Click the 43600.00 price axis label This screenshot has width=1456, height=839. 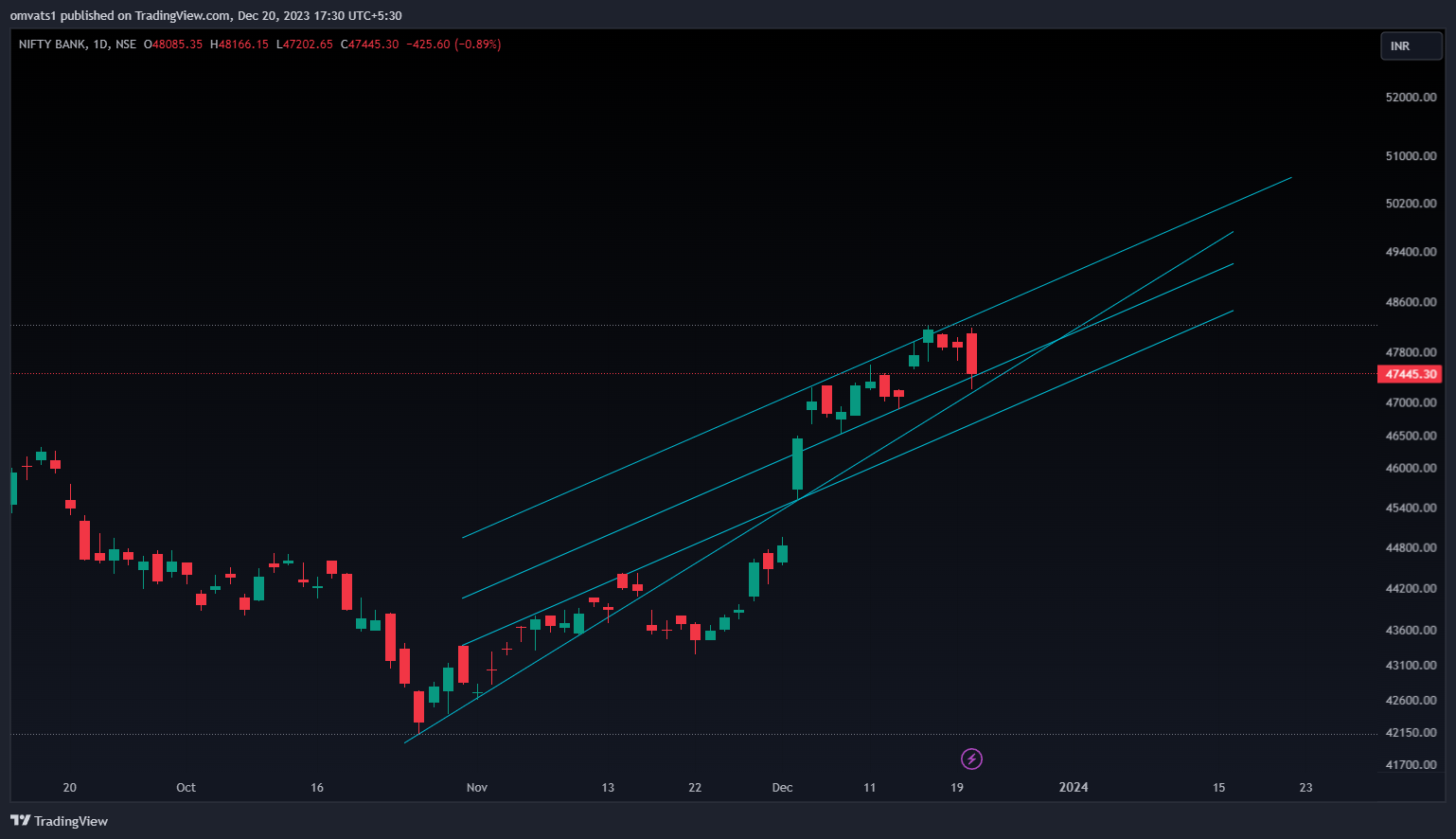coord(1411,630)
